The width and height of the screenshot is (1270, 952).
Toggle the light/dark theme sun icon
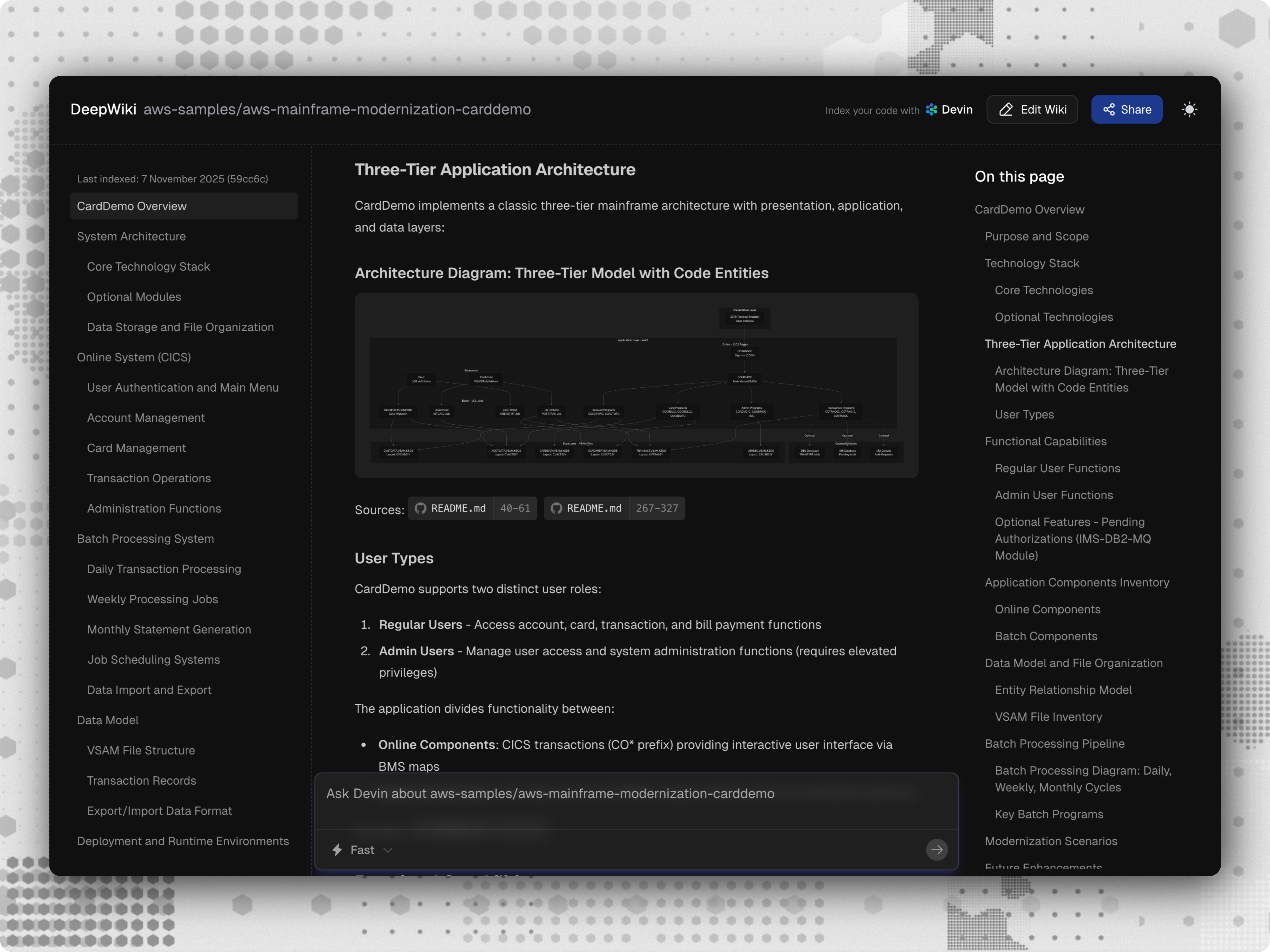1189,110
